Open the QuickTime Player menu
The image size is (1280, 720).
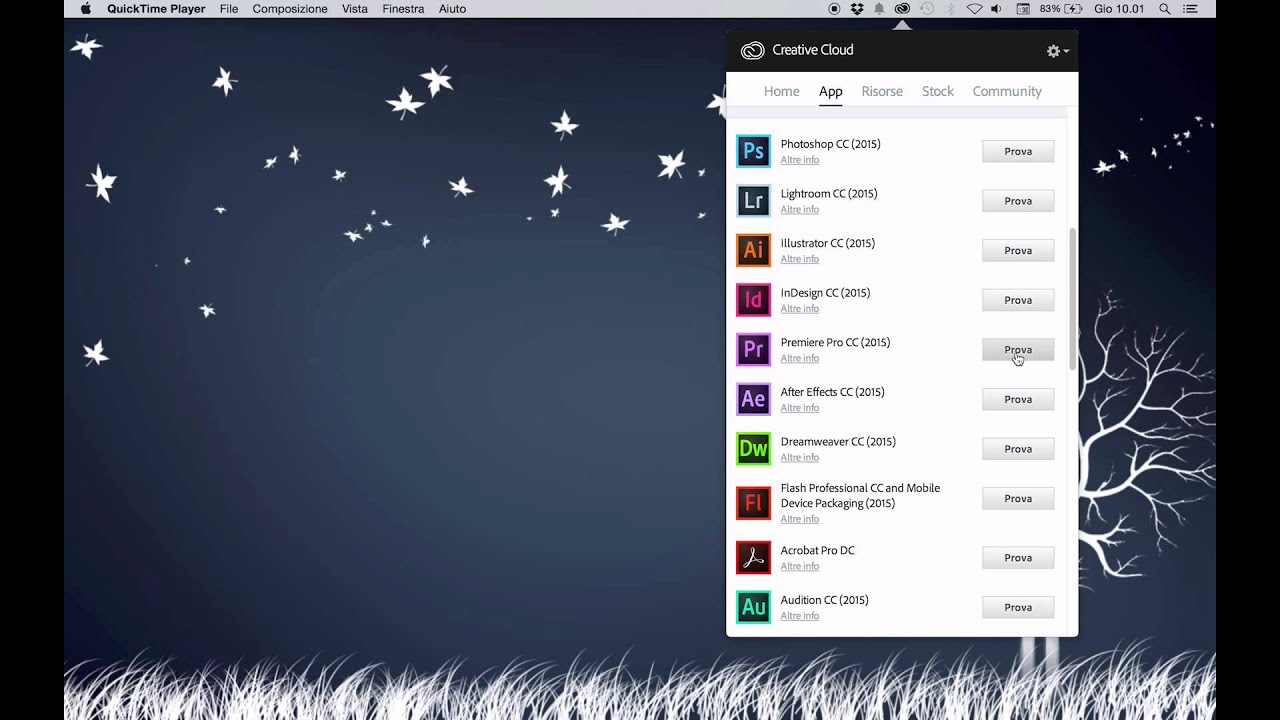pos(156,9)
